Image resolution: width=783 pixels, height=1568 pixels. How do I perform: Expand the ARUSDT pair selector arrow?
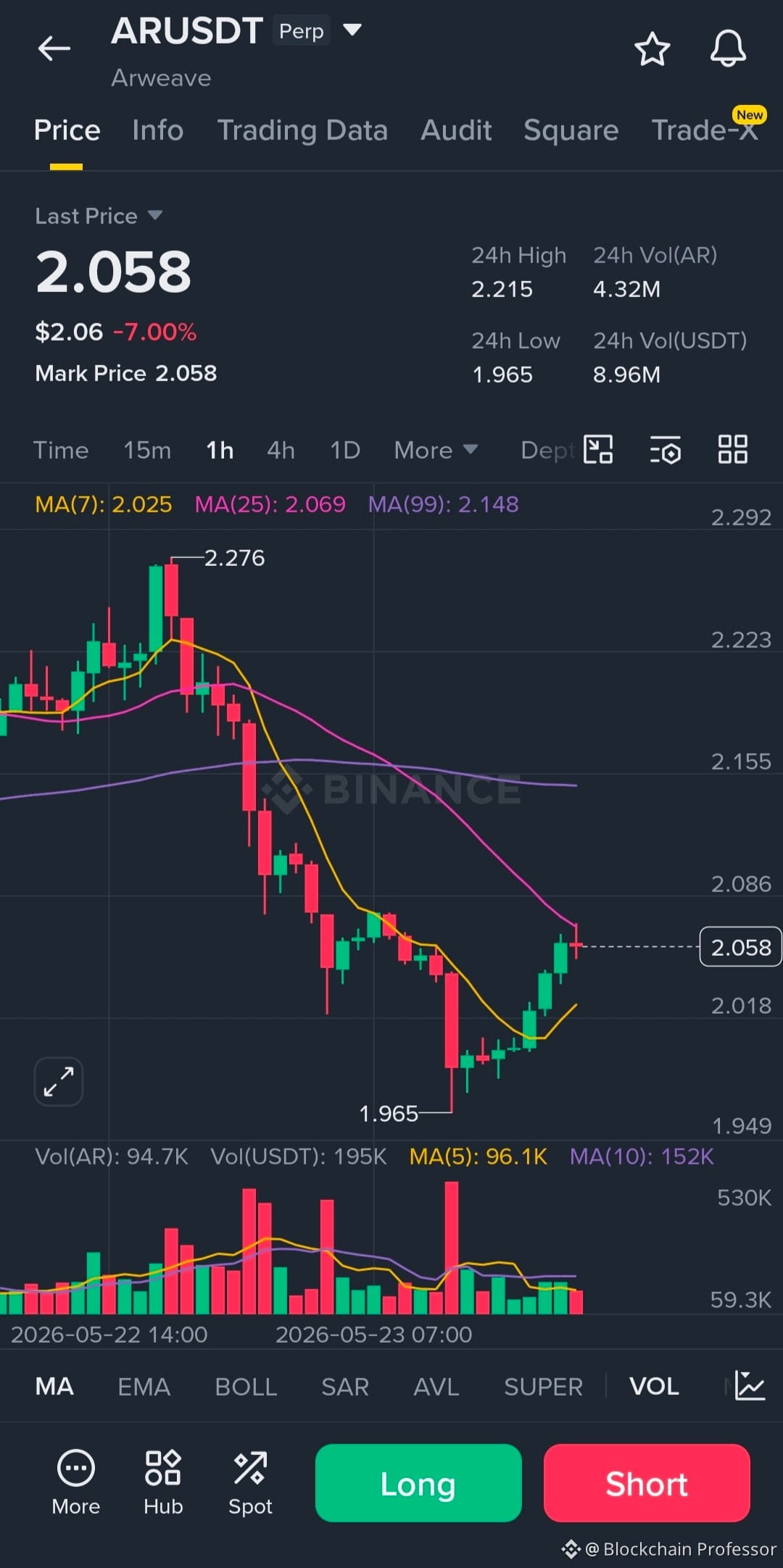[352, 30]
